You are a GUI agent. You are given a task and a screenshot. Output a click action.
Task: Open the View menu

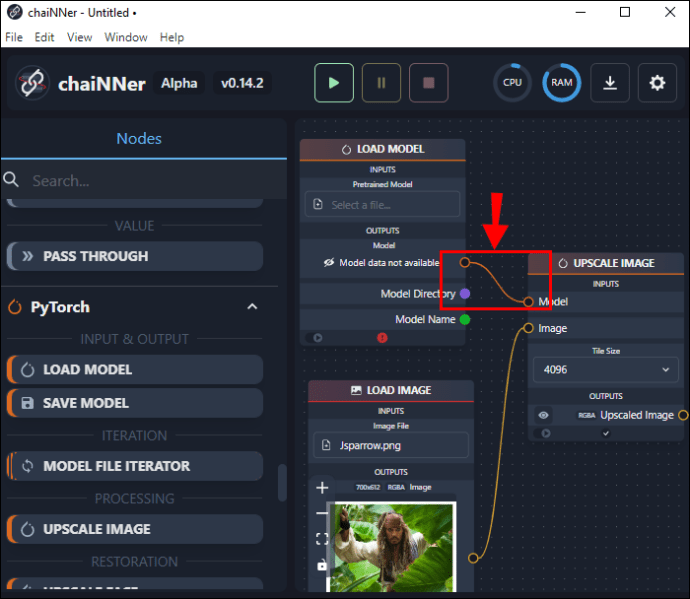(80, 37)
